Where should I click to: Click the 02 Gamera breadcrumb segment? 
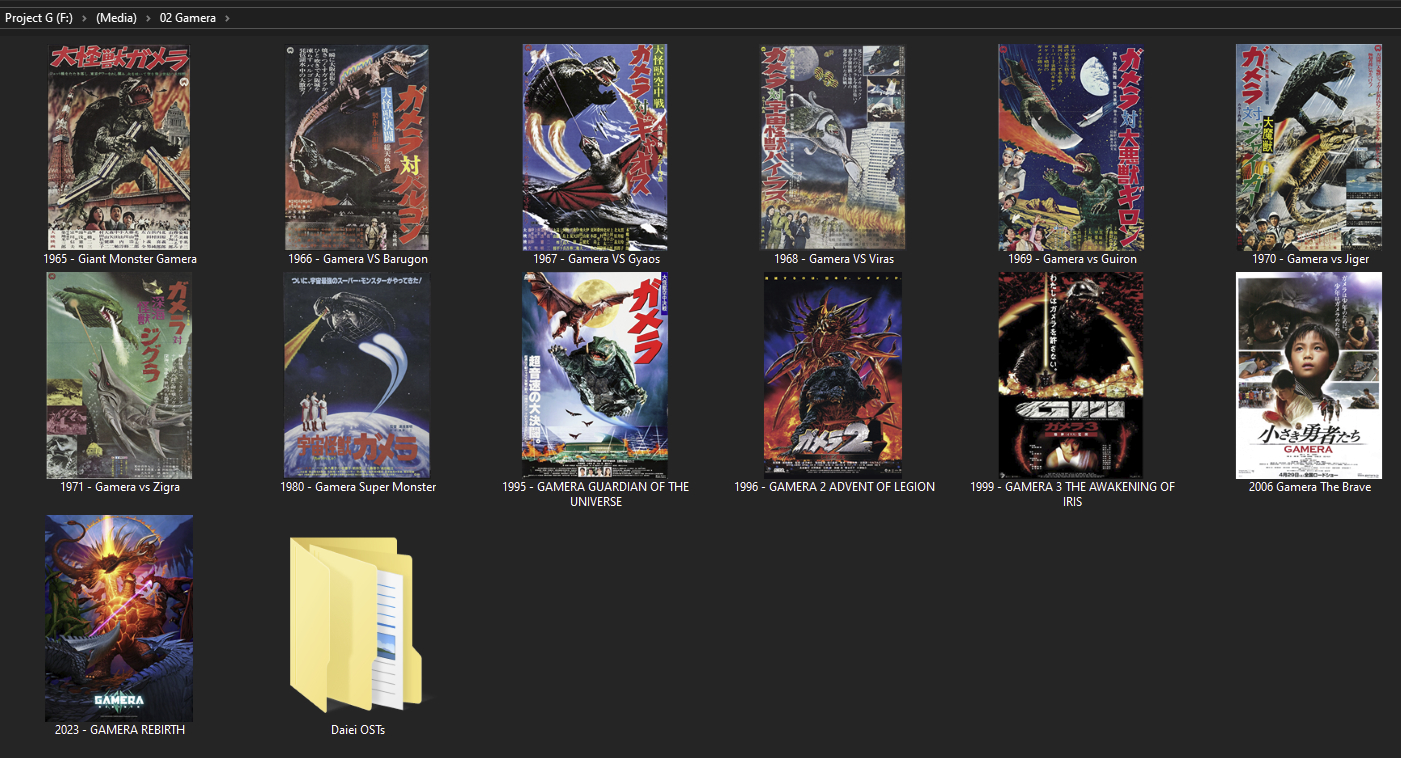coord(187,18)
